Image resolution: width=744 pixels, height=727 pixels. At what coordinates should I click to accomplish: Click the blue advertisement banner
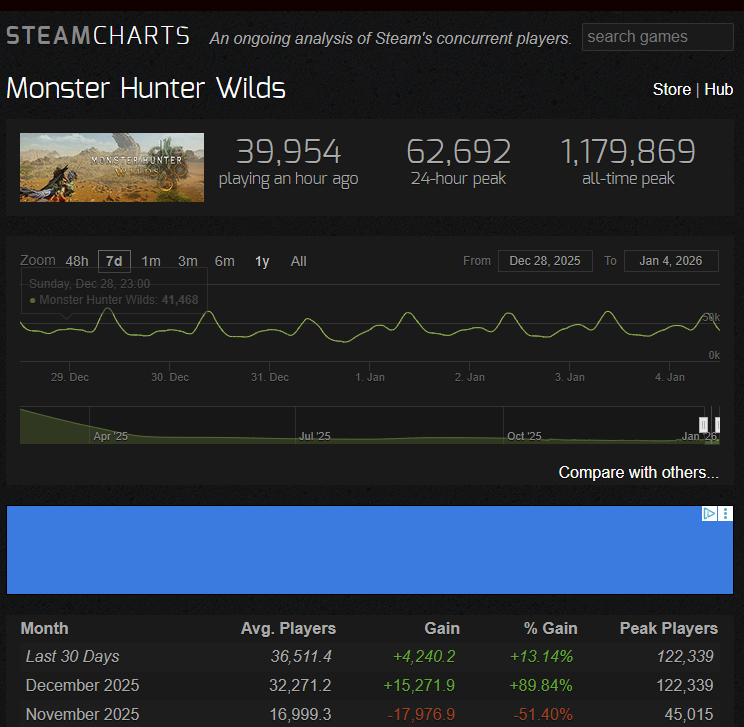pos(370,550)
